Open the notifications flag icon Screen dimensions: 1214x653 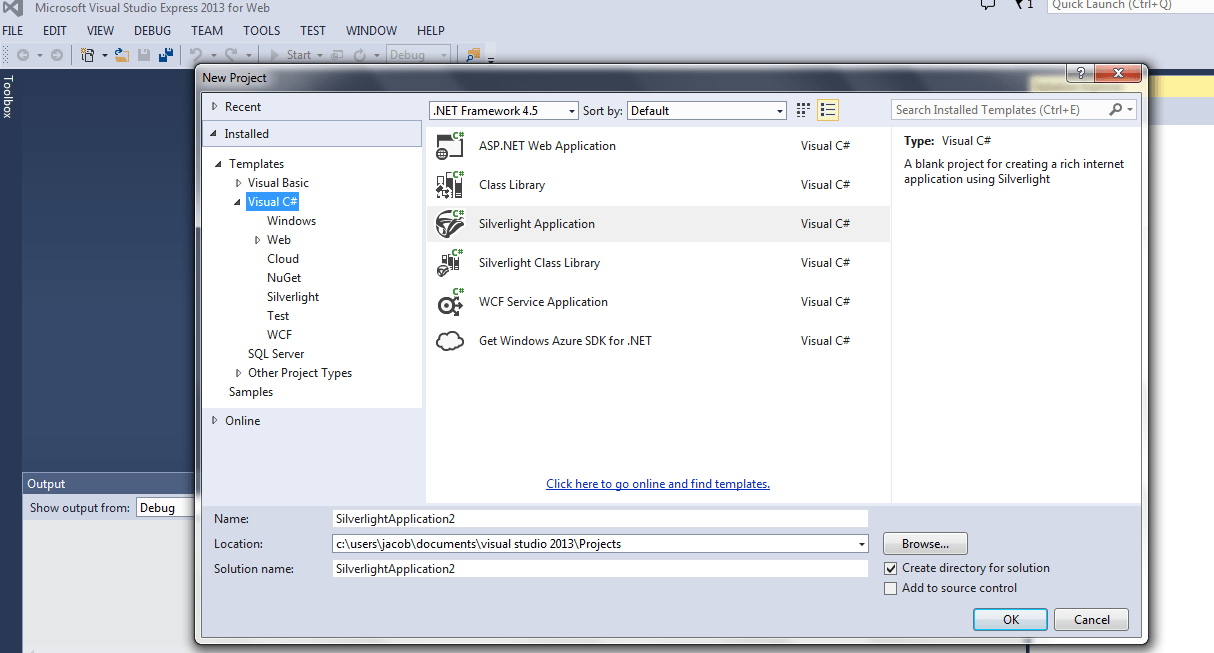pos(1020,5)
